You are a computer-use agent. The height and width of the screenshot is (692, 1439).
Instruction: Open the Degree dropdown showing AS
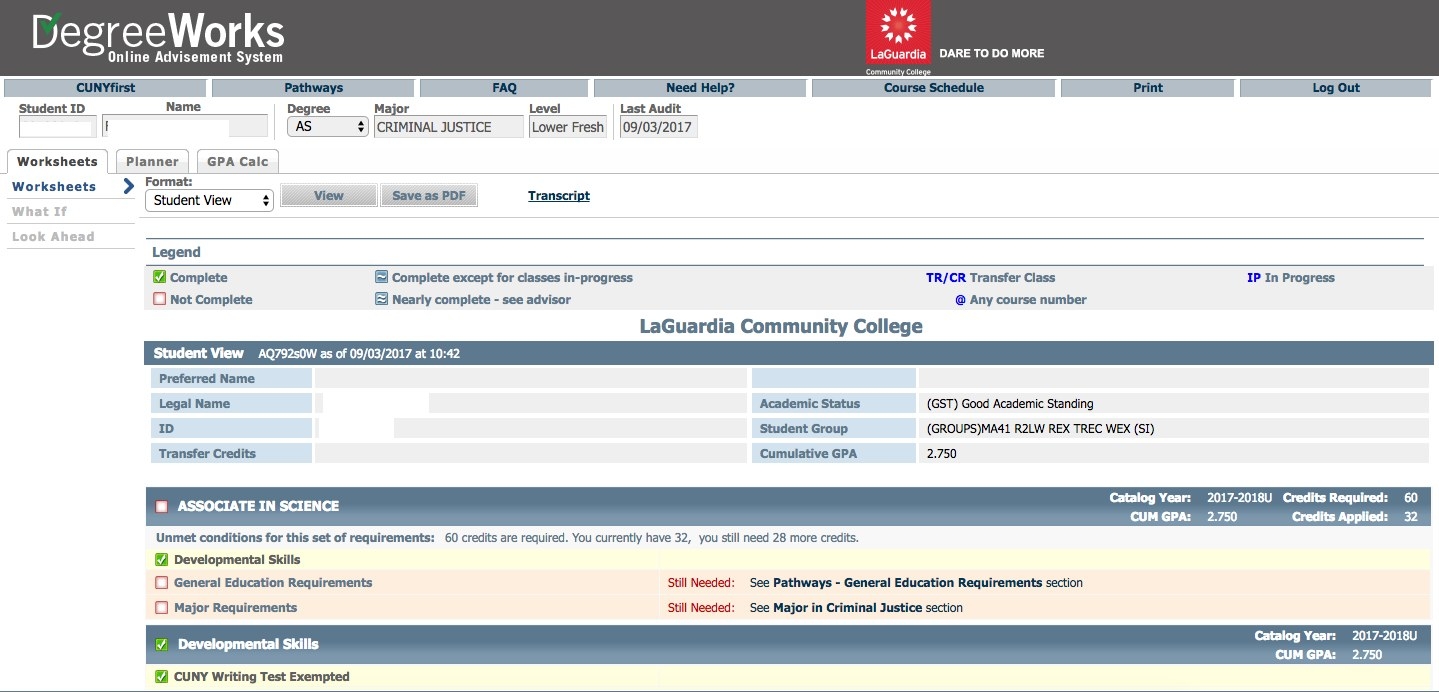[x=328, y=127]
